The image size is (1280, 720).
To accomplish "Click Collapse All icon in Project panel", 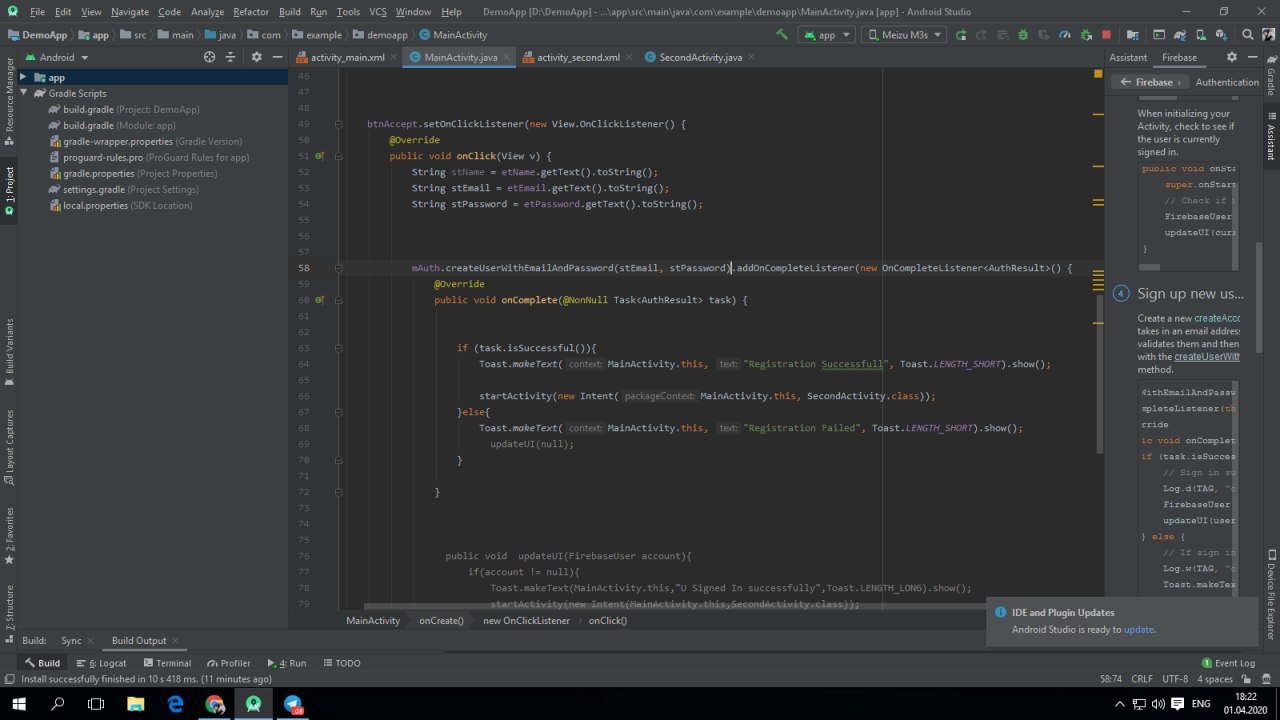I will coord(231,57).
